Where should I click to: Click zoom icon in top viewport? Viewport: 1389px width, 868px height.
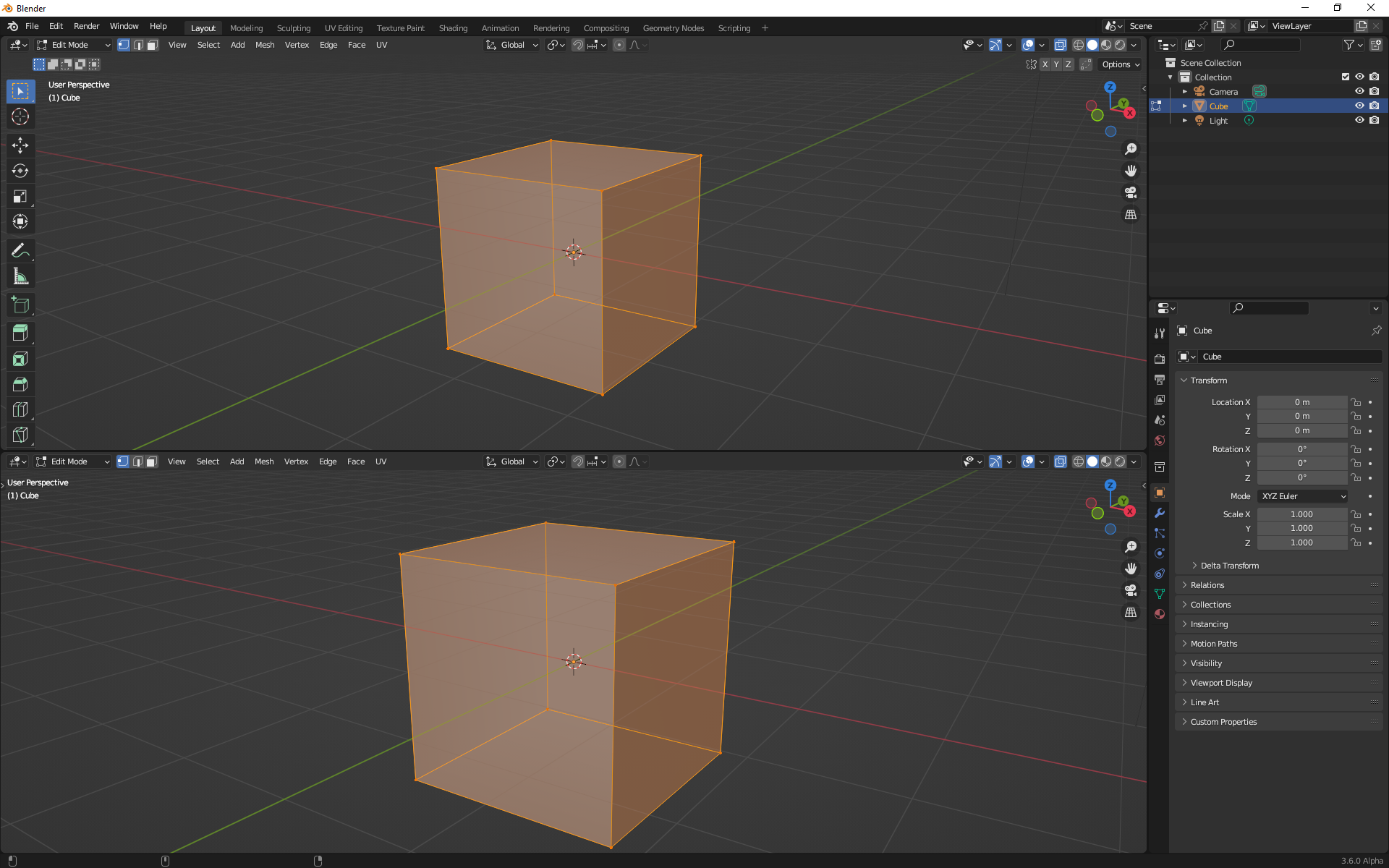[x=1131, y=149]
